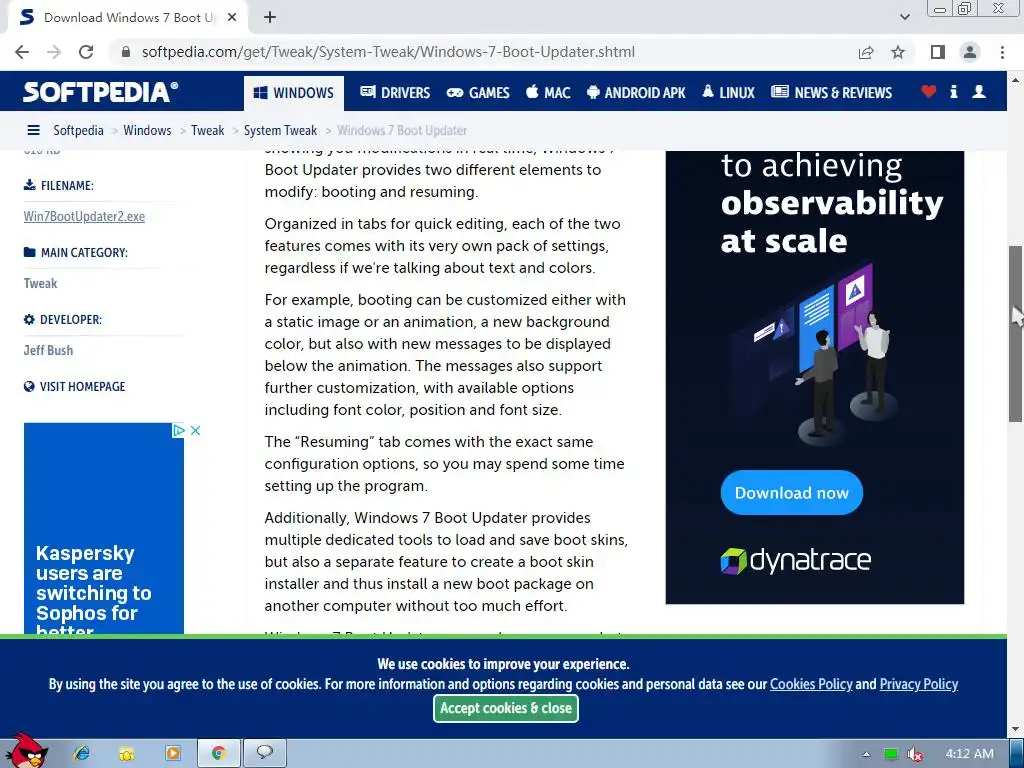
Task: Open the Tweak category link
Action: (40, 283)
